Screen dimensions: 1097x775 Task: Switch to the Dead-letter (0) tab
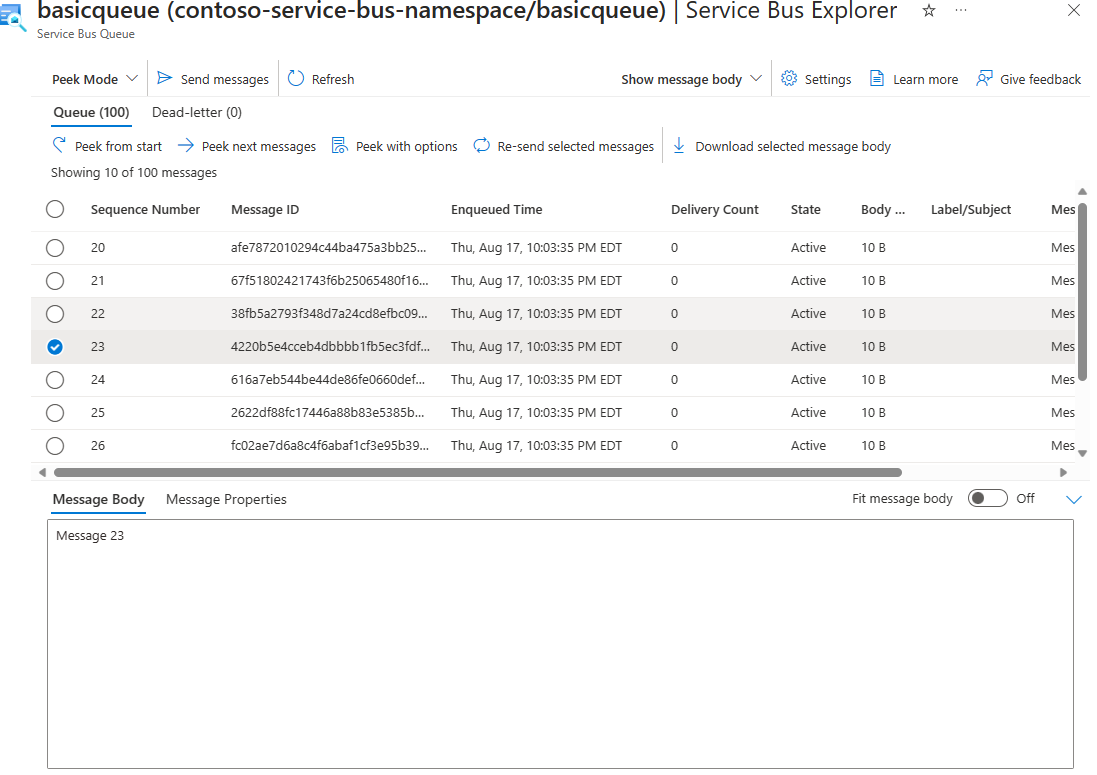tap(197, 113)
